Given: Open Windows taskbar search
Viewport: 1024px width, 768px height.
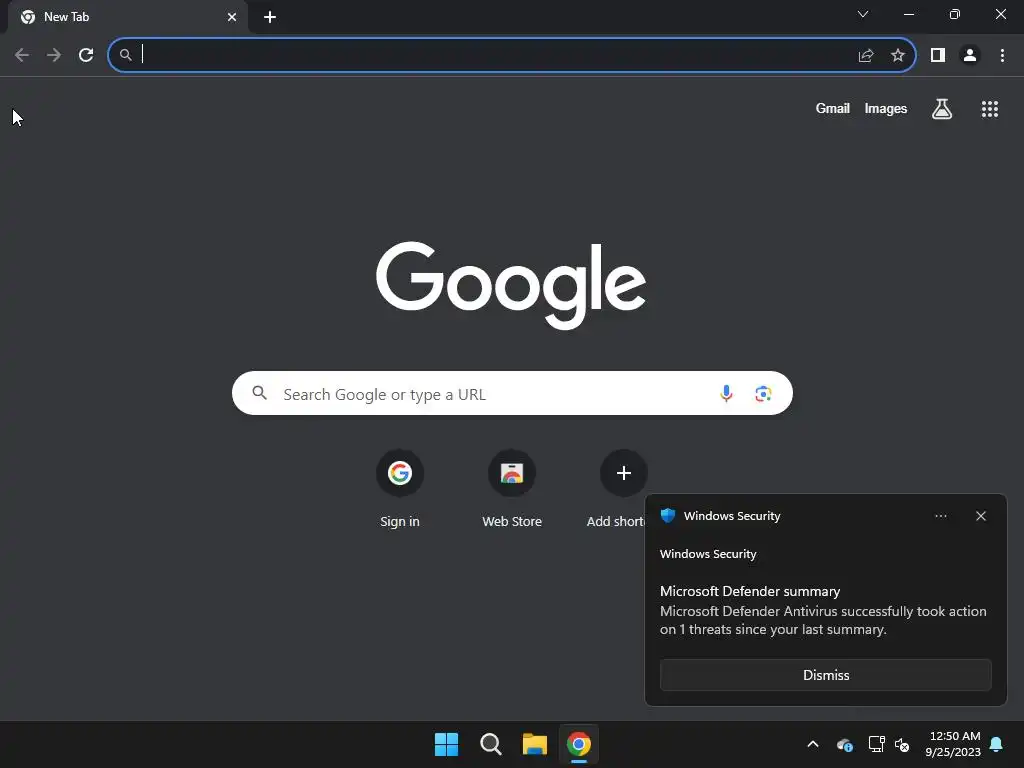Looking at the screenshot, I should point(490,744).
